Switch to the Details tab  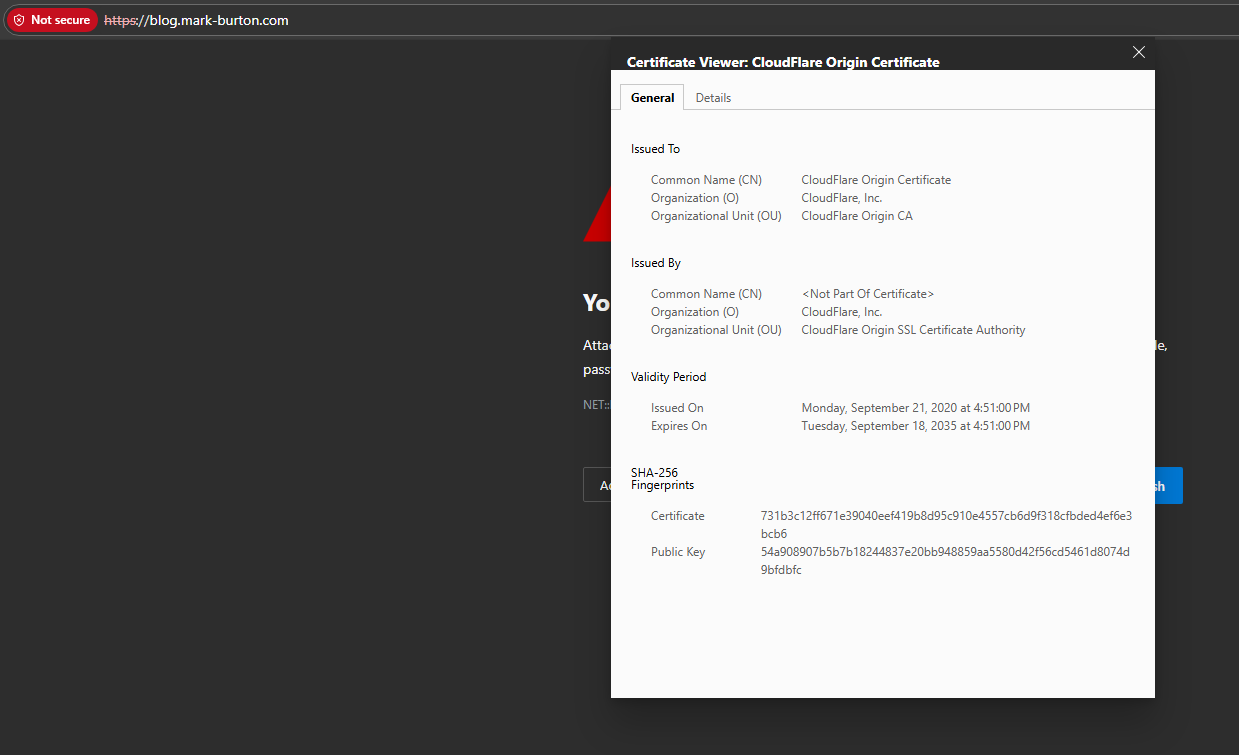[713, 97]
